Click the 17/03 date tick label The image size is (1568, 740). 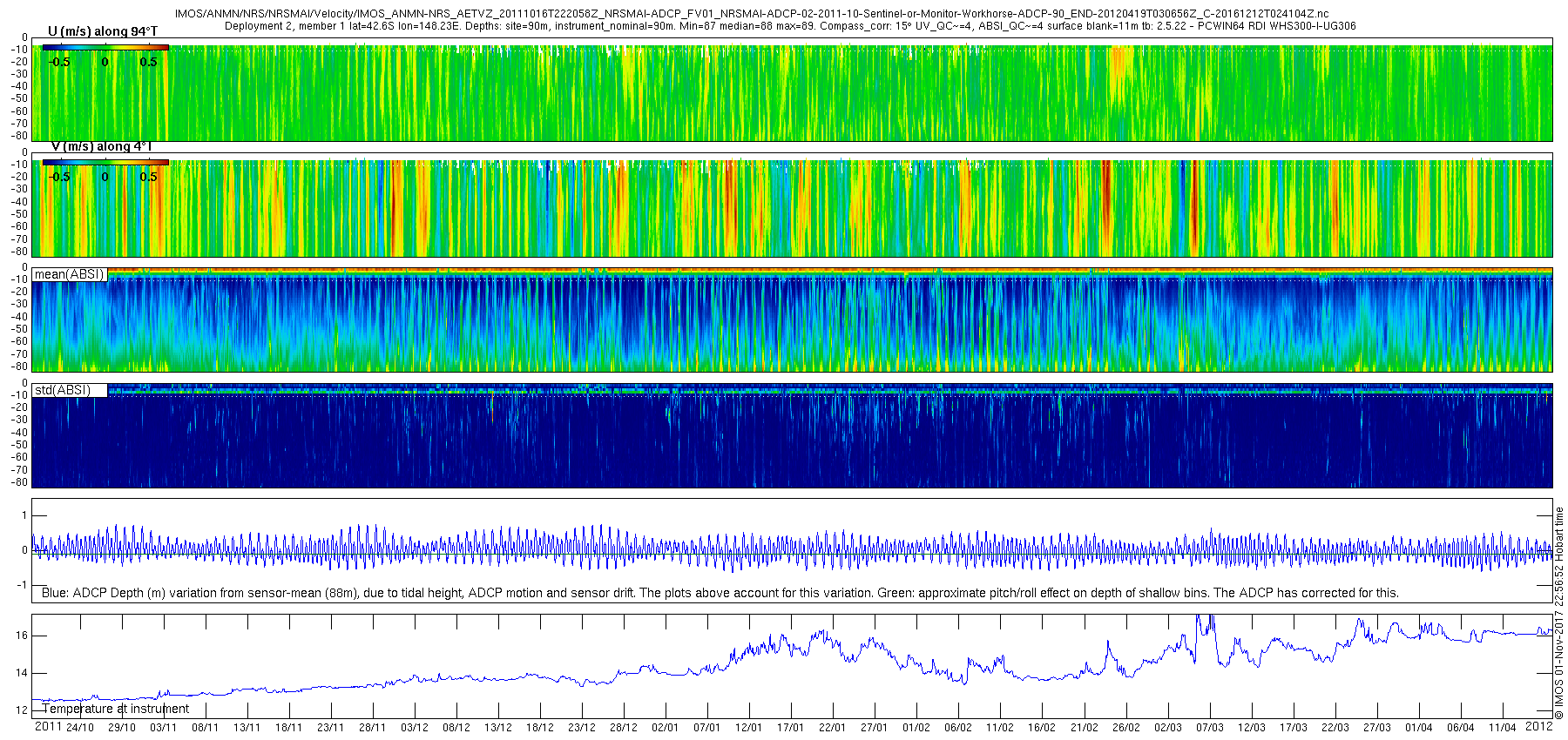[1294, 728]
